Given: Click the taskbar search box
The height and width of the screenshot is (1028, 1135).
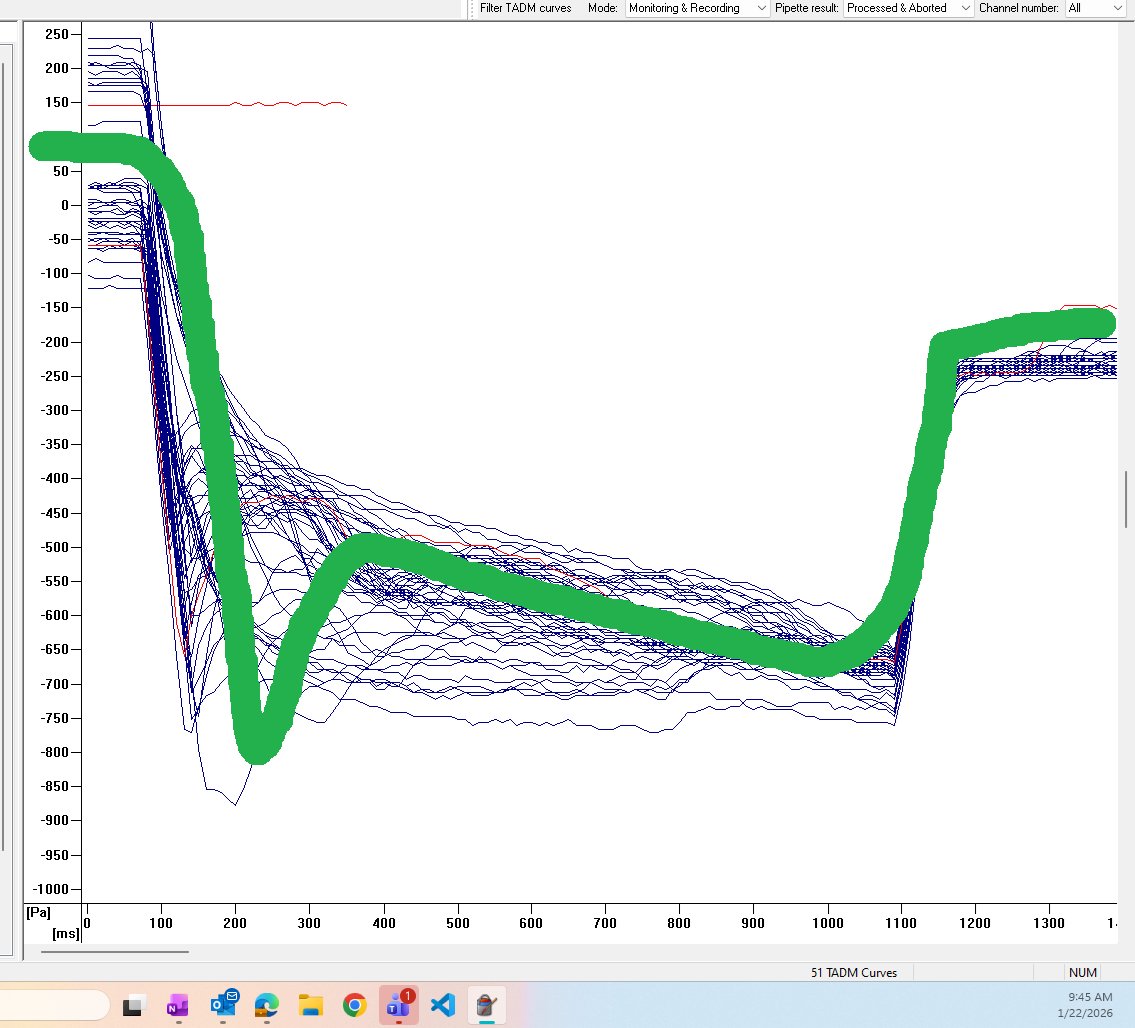Looking at the screenshot, I should tap(55, 1004).
